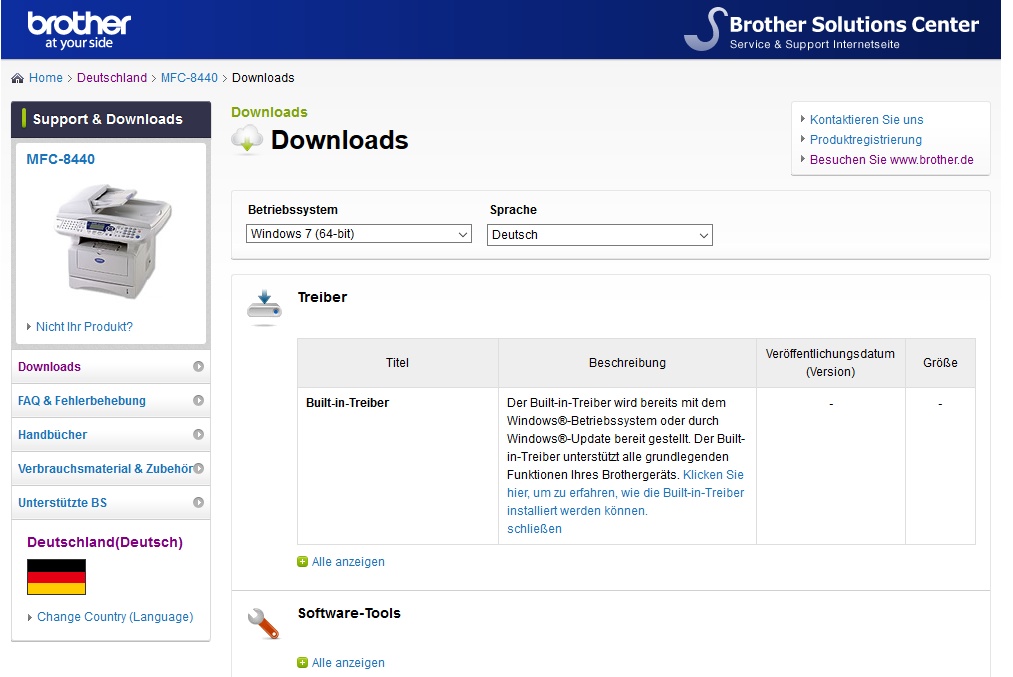Click the Titel column header
The height and width of the screenshot is (677, 1013).
click(397, 362)
